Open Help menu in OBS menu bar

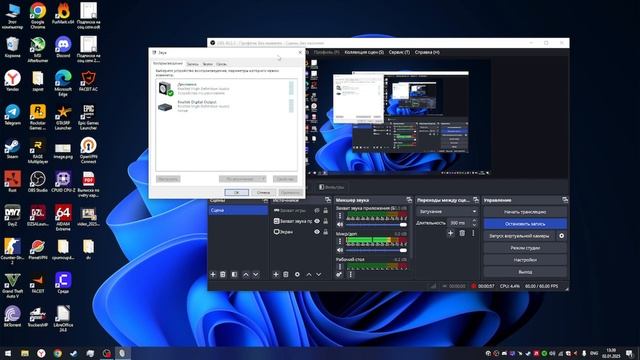[x=427, y=52]
